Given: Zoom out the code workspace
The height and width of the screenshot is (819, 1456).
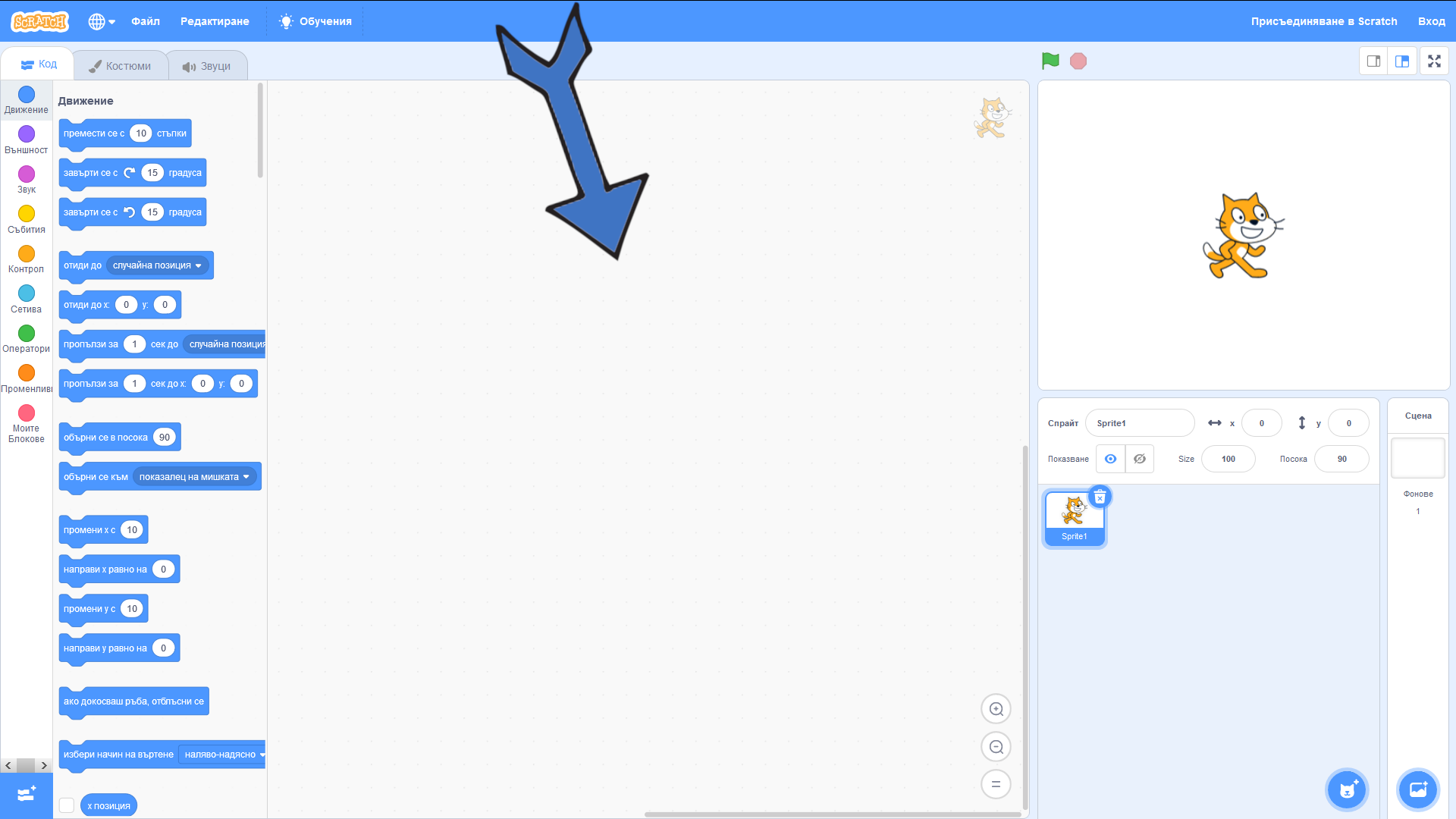Looking at the screenshot, I should pyautogui.click(x=996, y=747).
